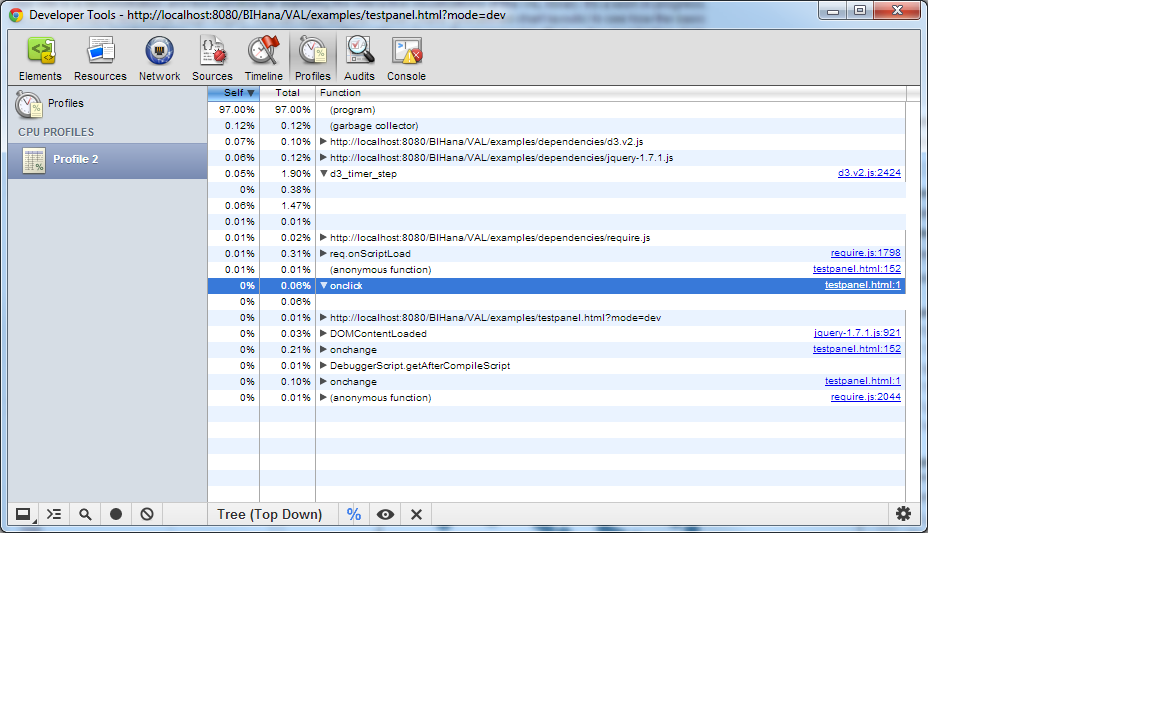Open testpanel.html:152 link on onchange row

857,349
